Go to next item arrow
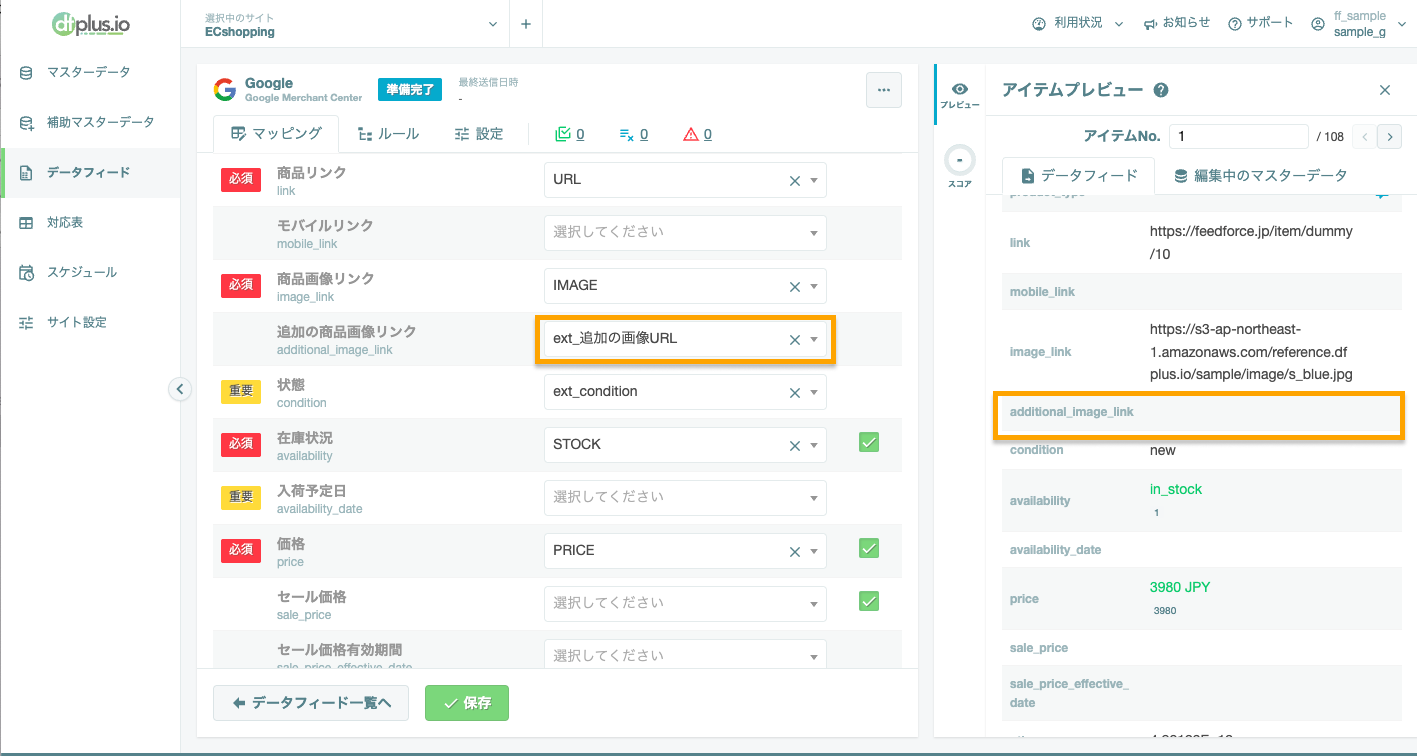 (x=1389, y=136)
